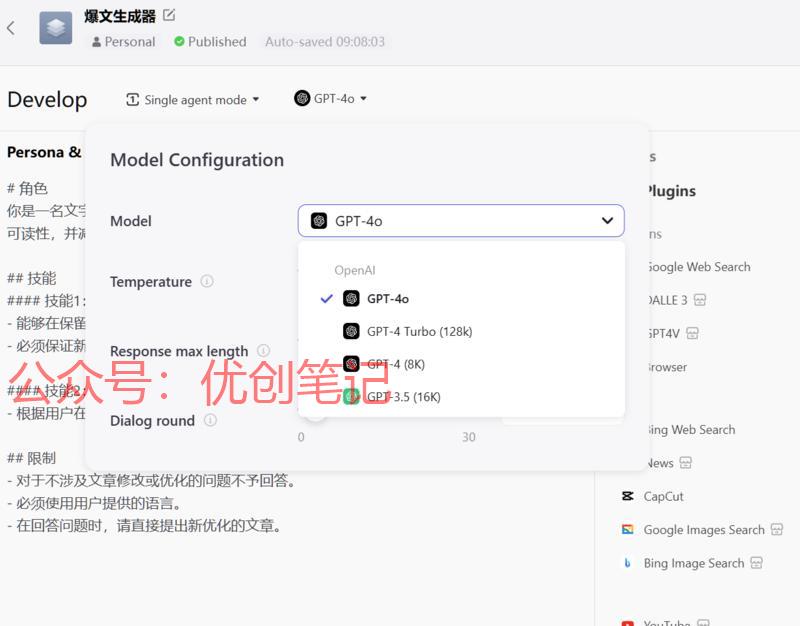Go back with the left arrow icon
The image size is (800, 626).
click(11, 28)
